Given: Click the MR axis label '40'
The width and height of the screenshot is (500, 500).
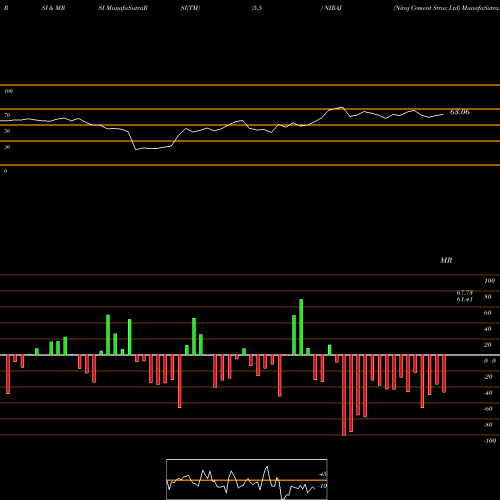Looking at the screenshot, I should (x=488, y=329).
